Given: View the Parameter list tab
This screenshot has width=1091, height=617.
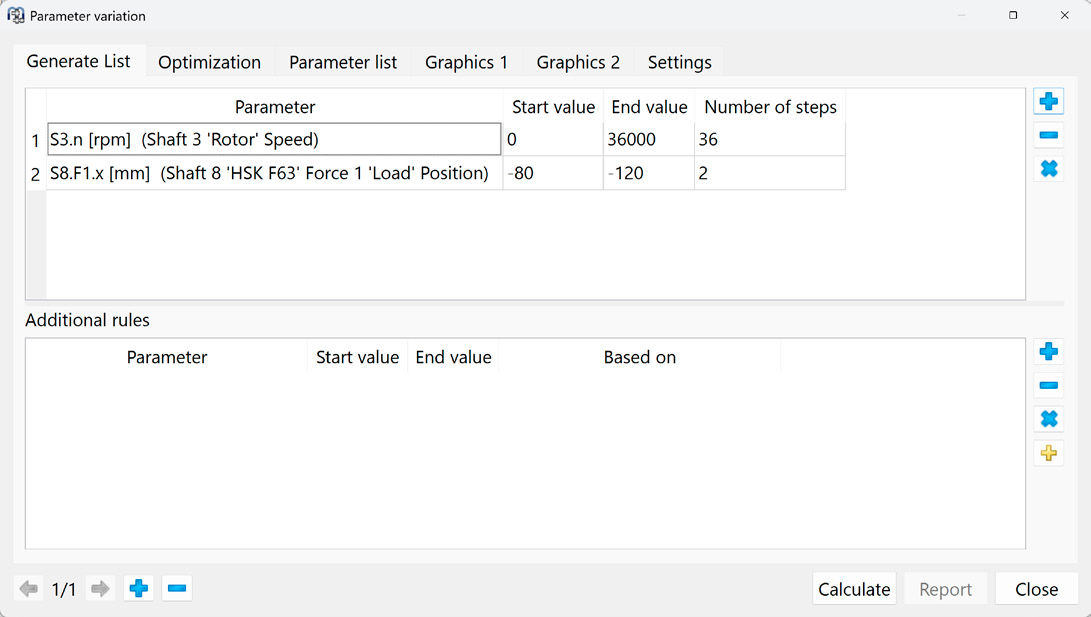Looking at the screenshot, I should point(343,61).
